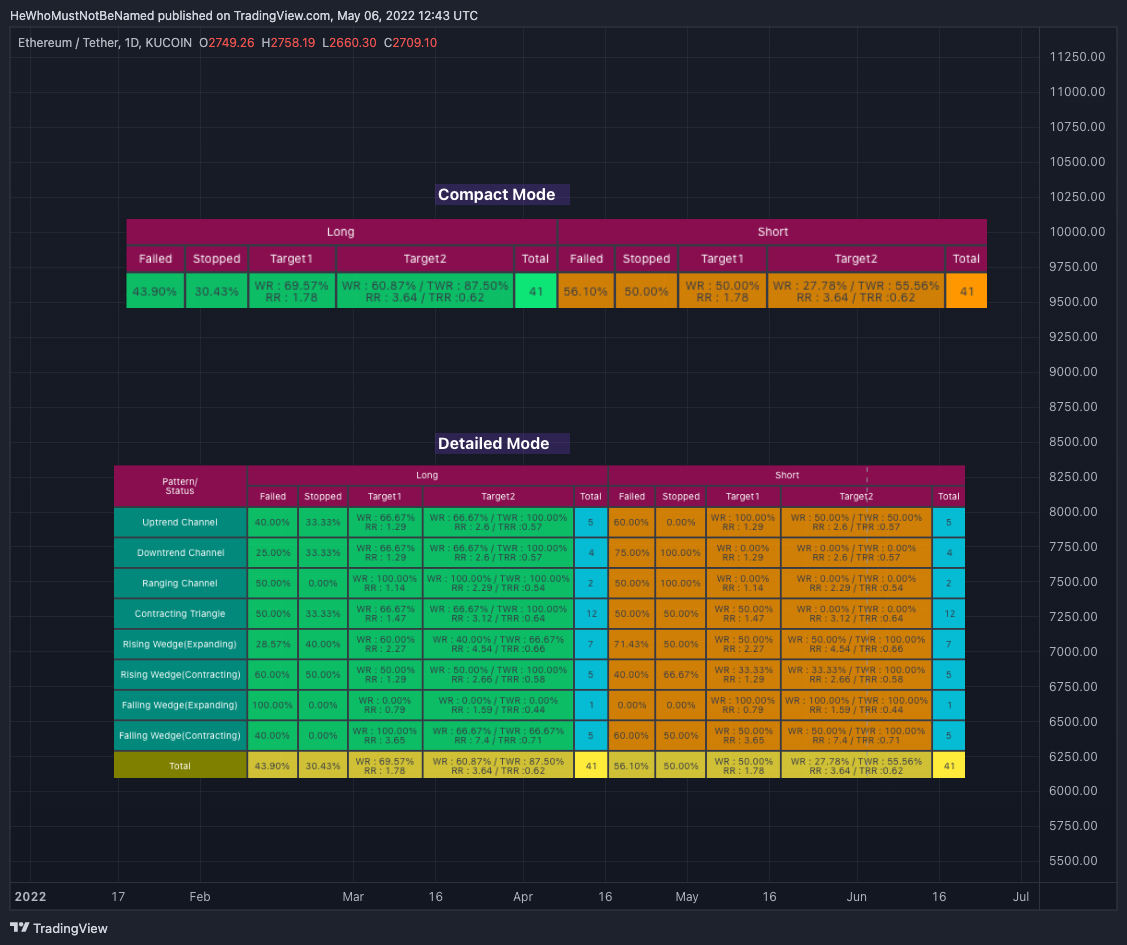Click Long Total 12 in Contracting Triangle row
The width and height of the screenshot is (1127, 945).
(x=591, y=614)
